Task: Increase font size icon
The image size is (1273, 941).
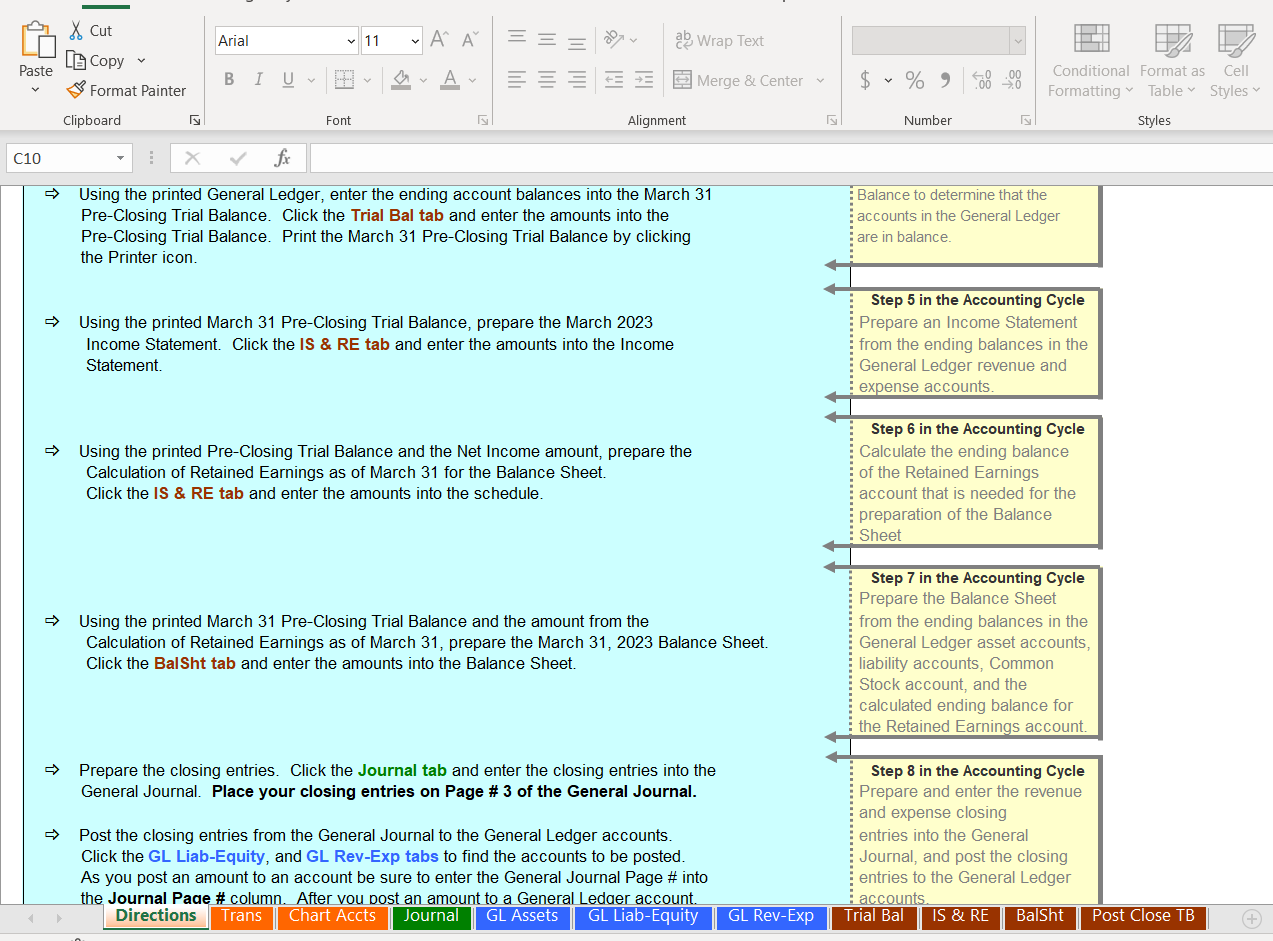Action: (439, 40)
